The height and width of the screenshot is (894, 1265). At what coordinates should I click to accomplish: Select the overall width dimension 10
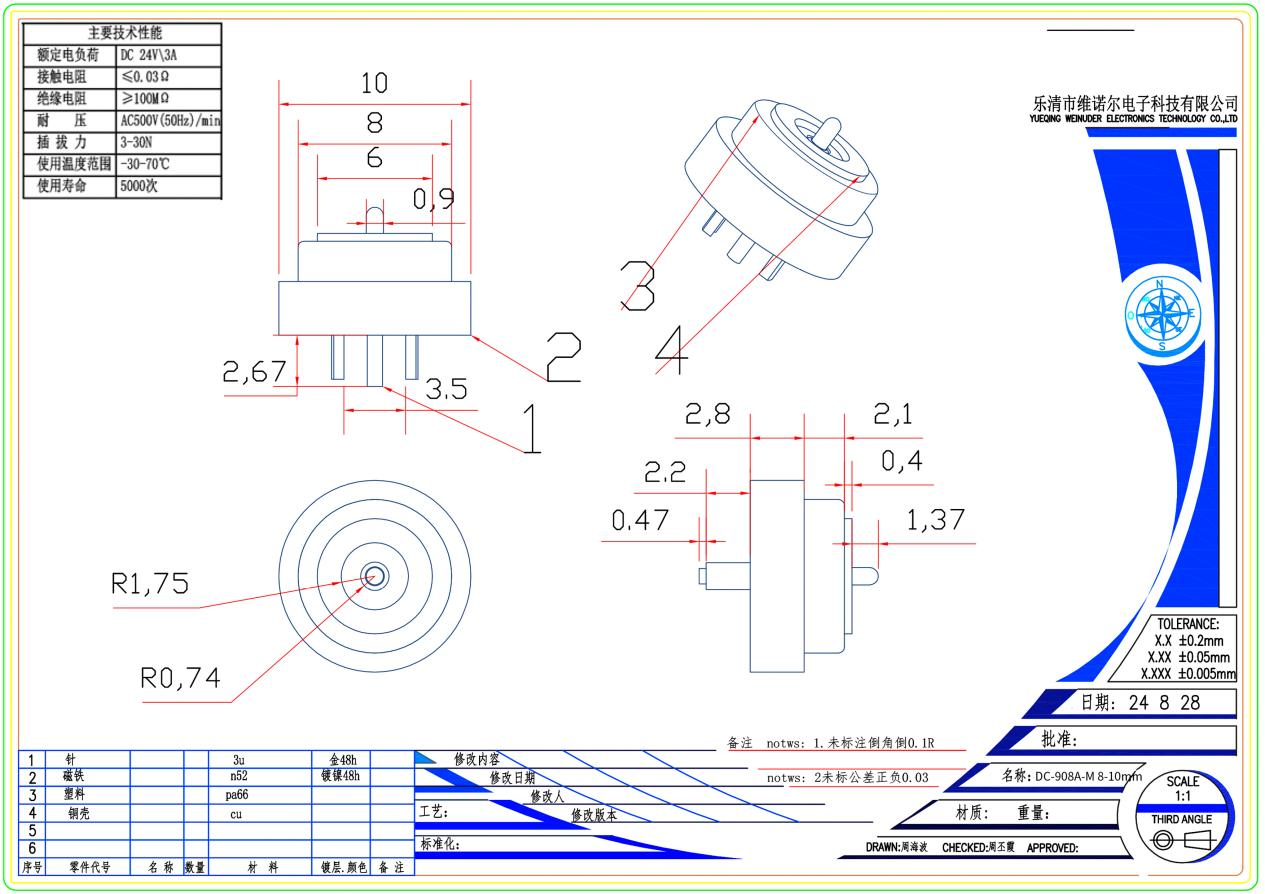[x=374, y=83]
